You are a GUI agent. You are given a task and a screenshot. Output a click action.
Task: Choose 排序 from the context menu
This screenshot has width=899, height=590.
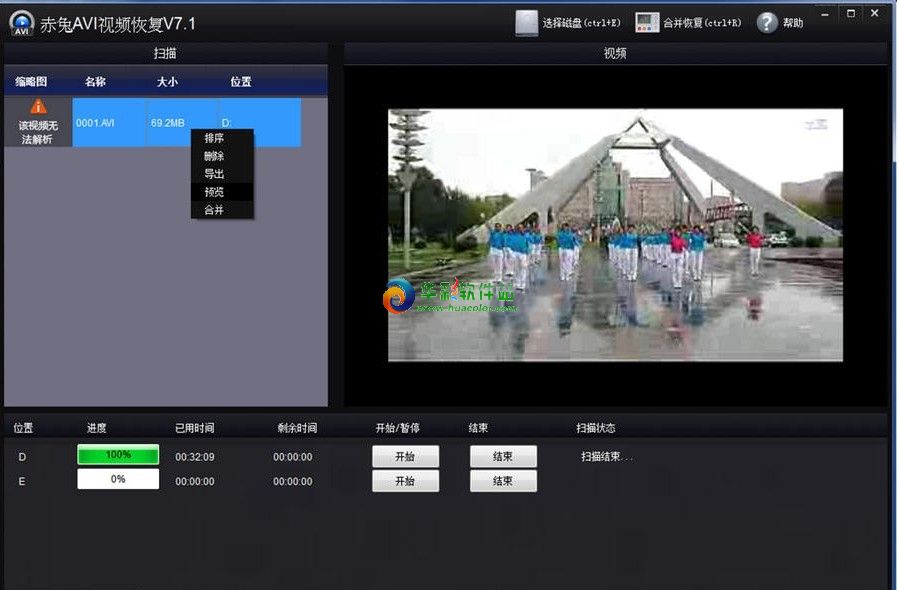pos(222,138)
